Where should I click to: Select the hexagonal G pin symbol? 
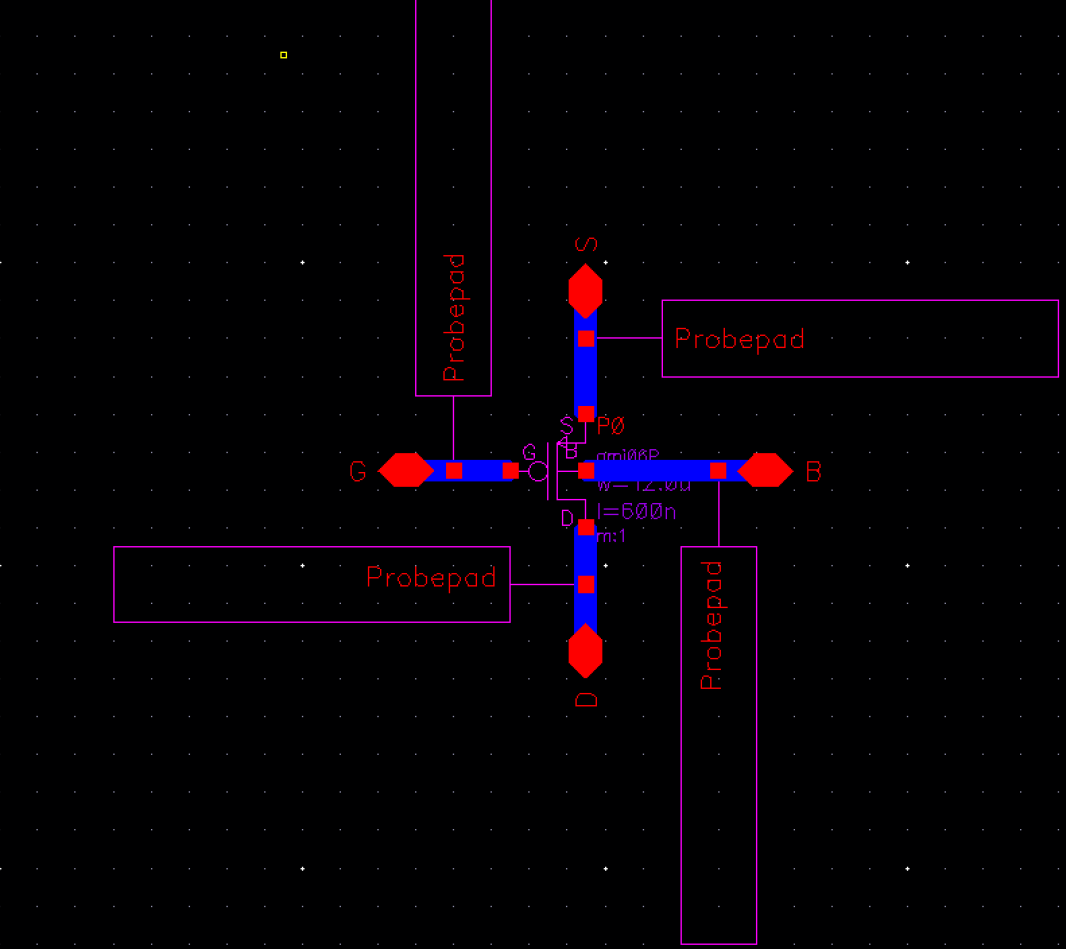point(406,470)
